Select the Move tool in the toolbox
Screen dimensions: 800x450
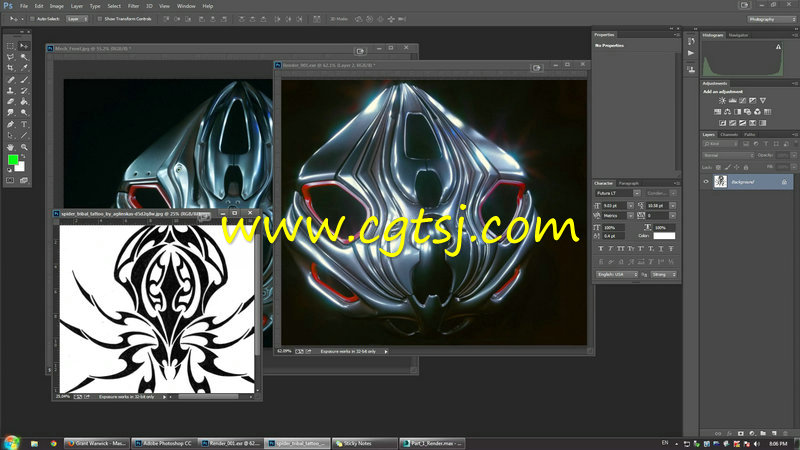pyautogui.click(x=24, y=46)
